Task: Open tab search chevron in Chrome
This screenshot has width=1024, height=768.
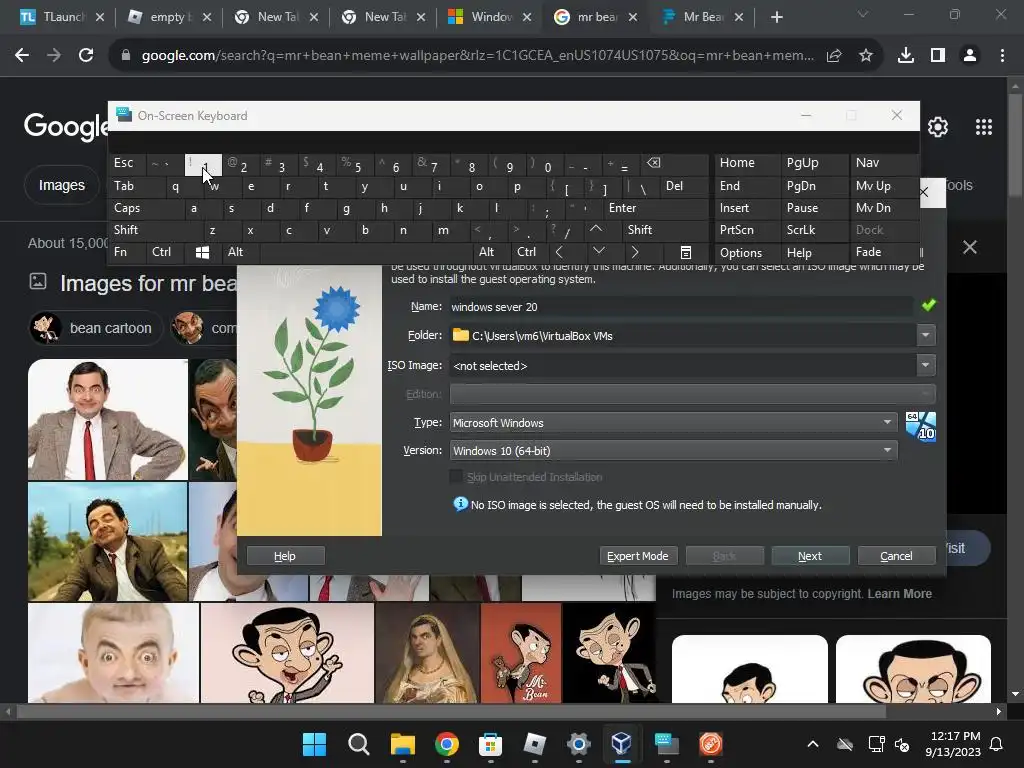Action: pos(862,14)
